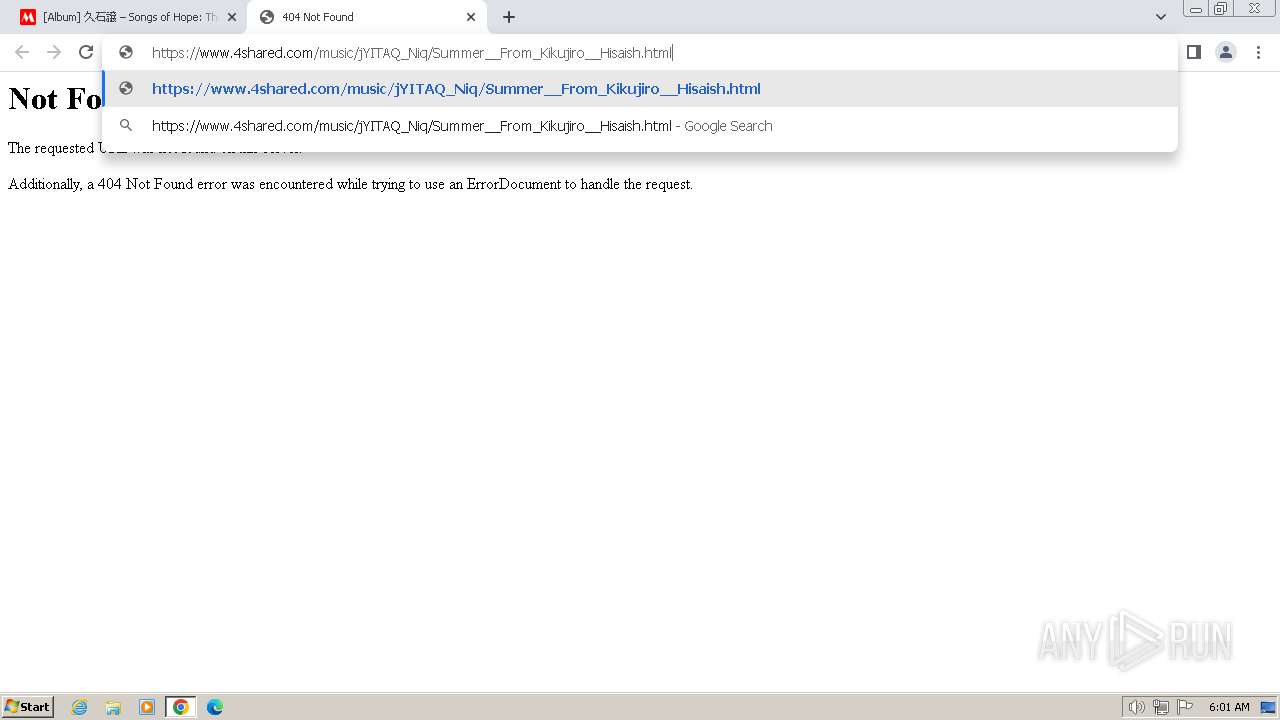
Task: Click inside the address bar URL text
Action: pyautogui.click(x=412, y=53)
